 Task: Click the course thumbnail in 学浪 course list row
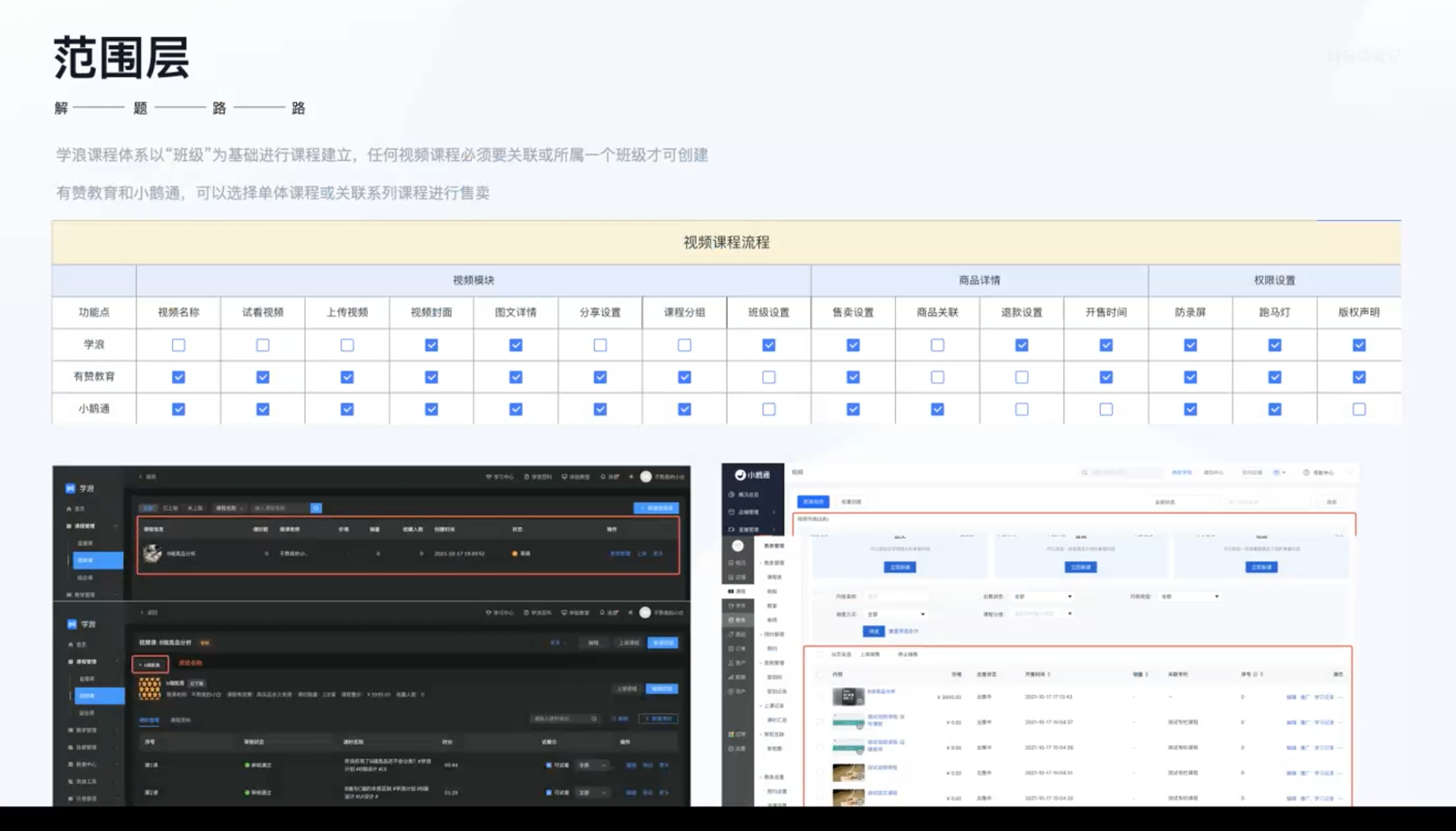pyautogui.click(x=152, y=554)
